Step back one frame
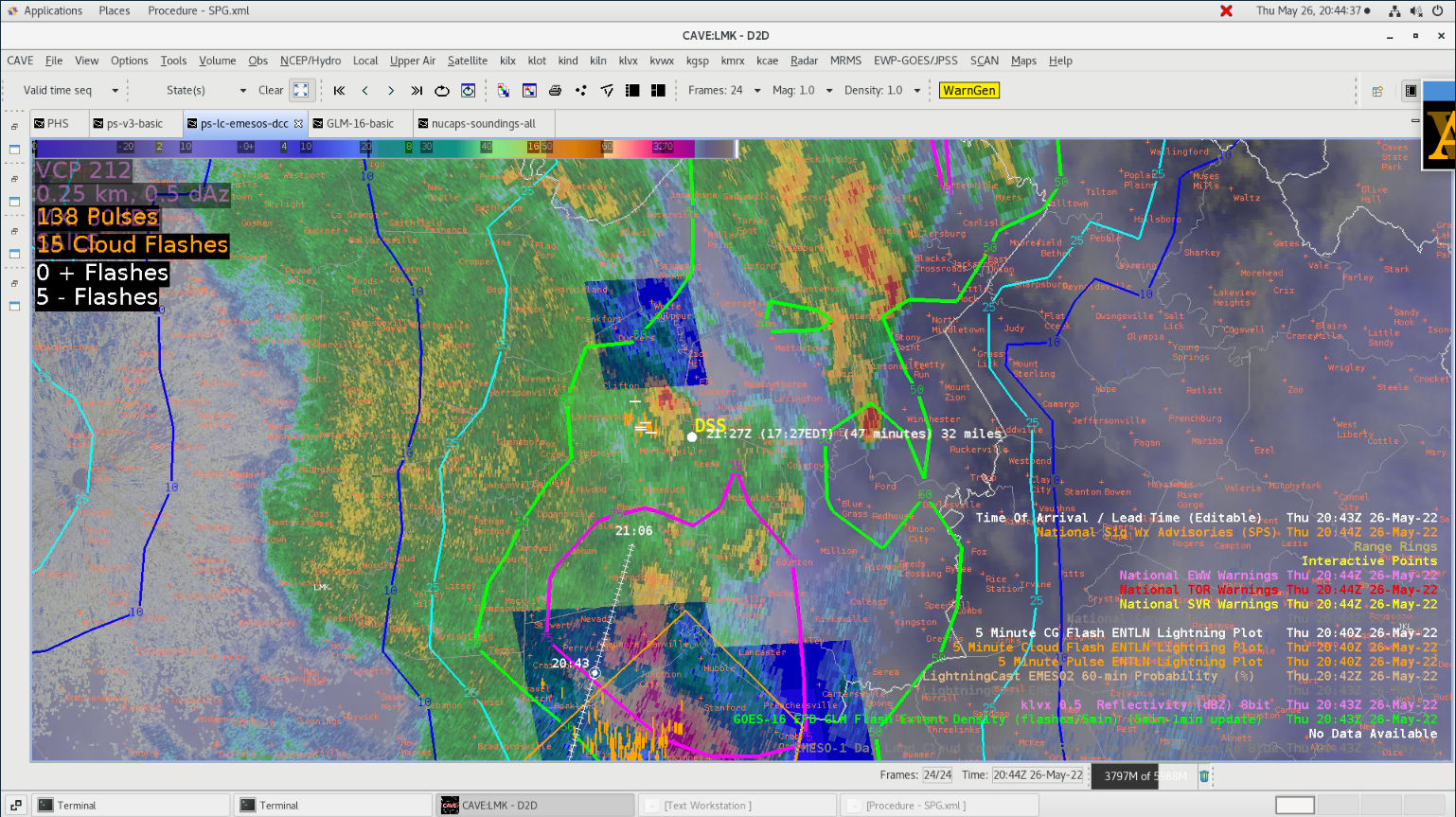The width and height of the screenshot is (1456, 817). pos(365,91)
